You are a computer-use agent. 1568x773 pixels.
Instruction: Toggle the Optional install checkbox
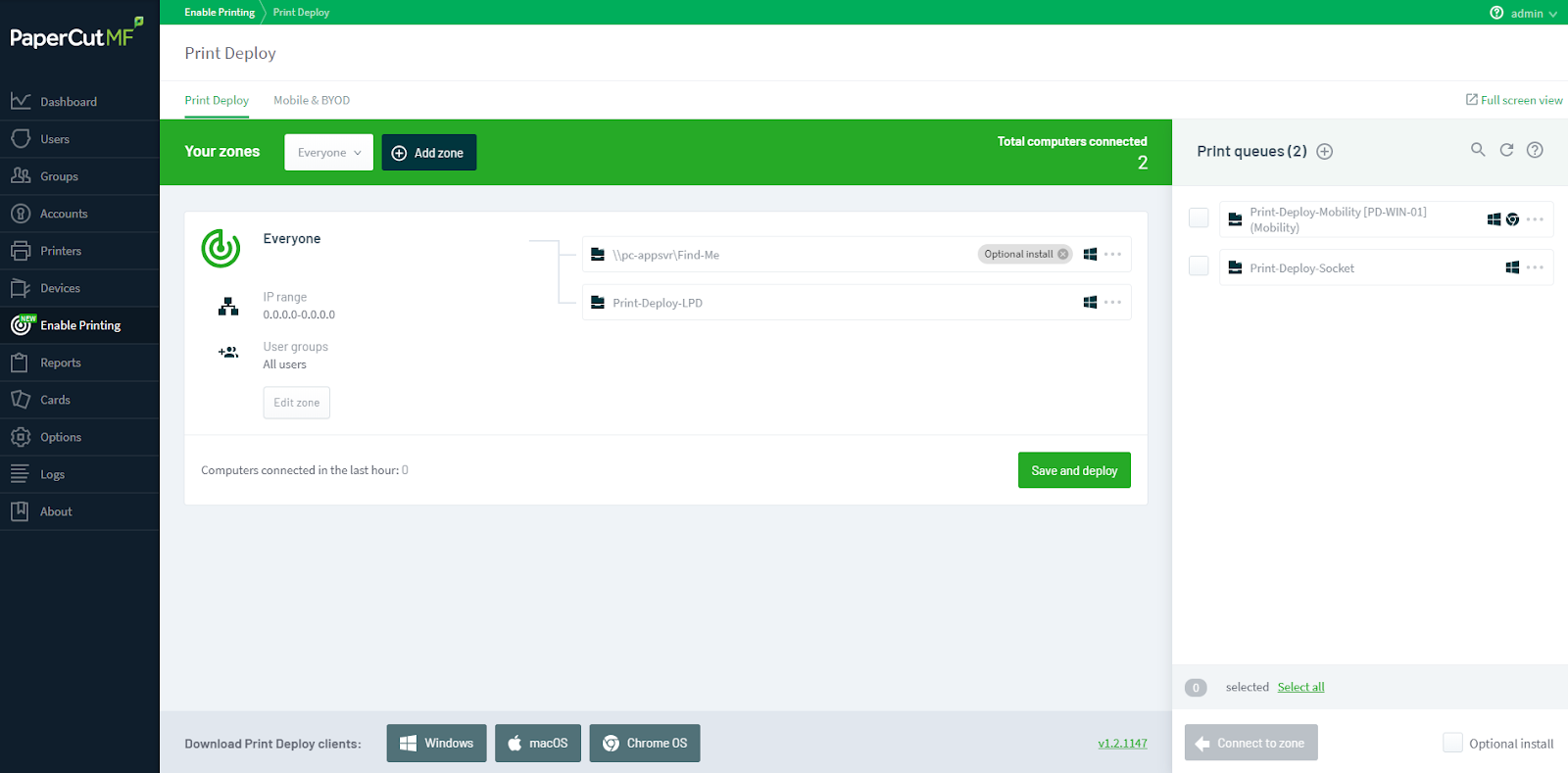point(1452,743)
